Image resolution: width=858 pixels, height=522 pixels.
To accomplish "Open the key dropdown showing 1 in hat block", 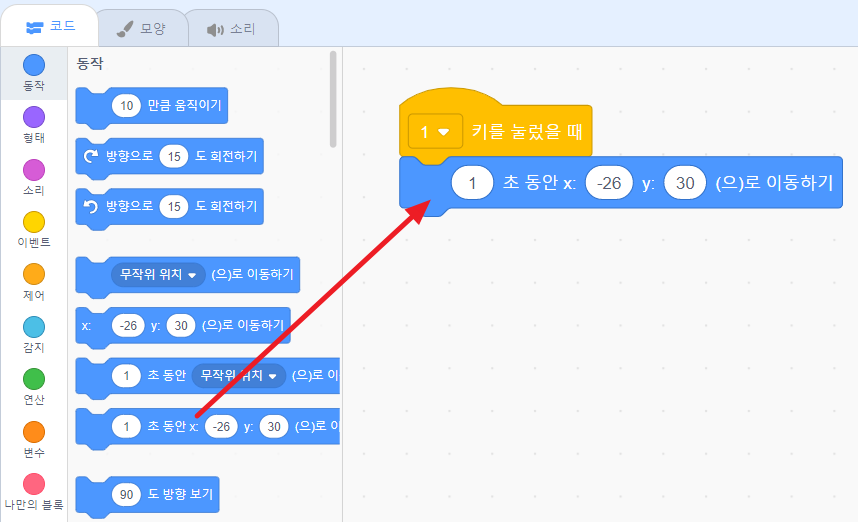I will pyautogui.click(x=436, y=132).
